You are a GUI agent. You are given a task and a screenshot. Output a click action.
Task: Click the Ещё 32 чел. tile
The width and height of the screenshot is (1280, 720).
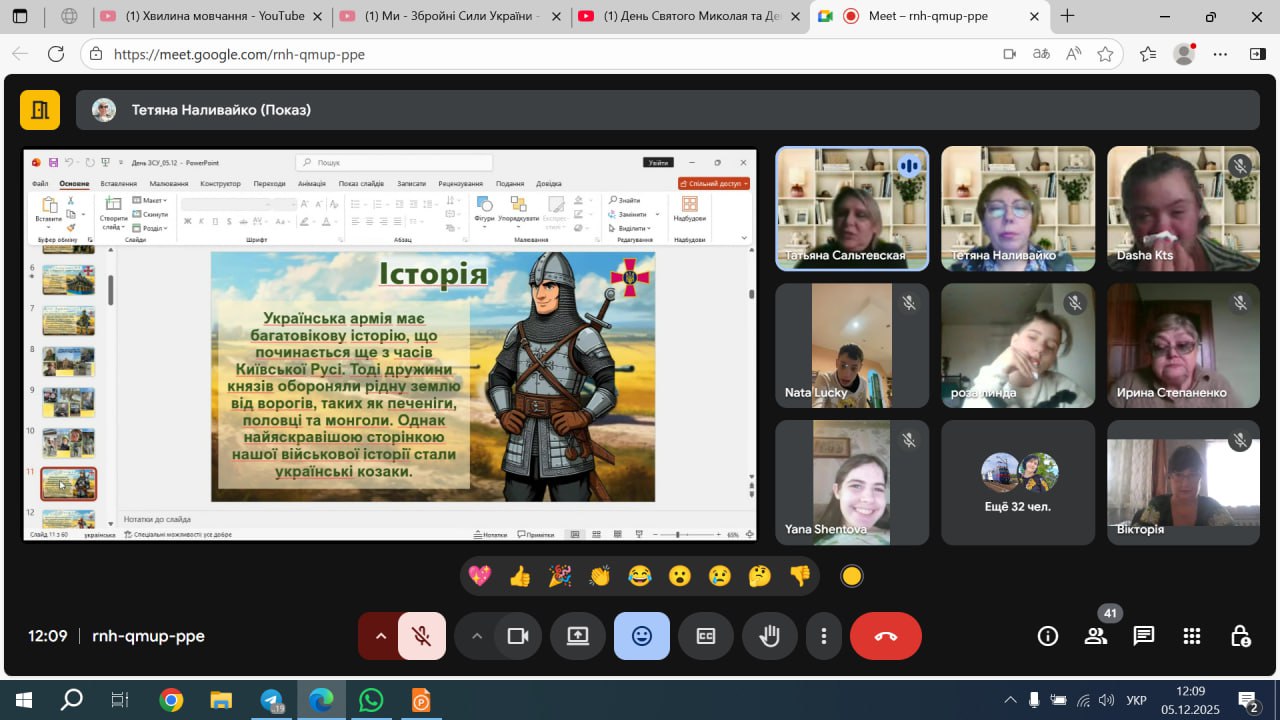coord(1017,483)
